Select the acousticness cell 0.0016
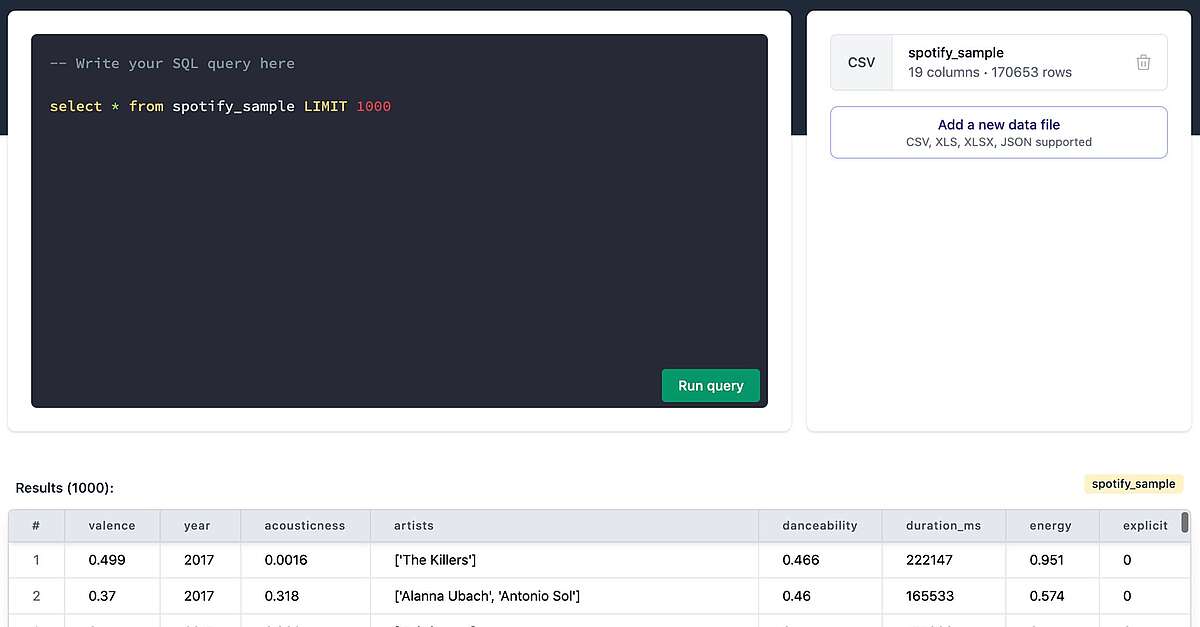This screenshot has width=1200, height=627. (305, 560)
